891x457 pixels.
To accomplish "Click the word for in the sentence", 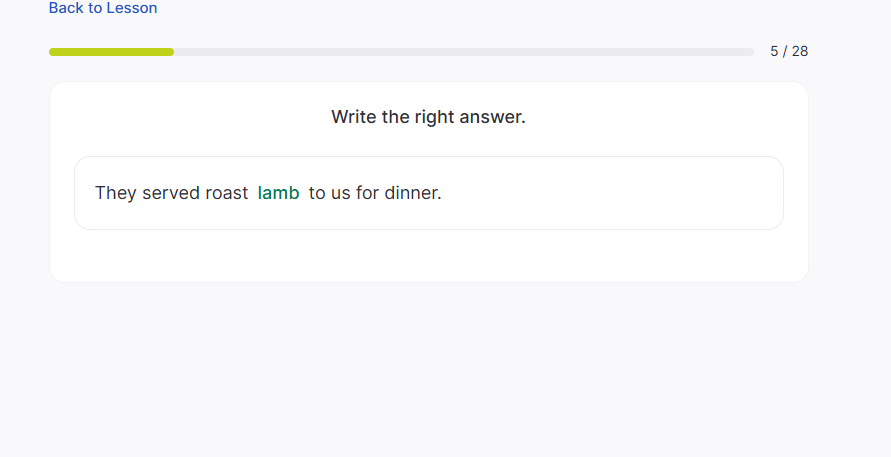I will tap(368, 193).
